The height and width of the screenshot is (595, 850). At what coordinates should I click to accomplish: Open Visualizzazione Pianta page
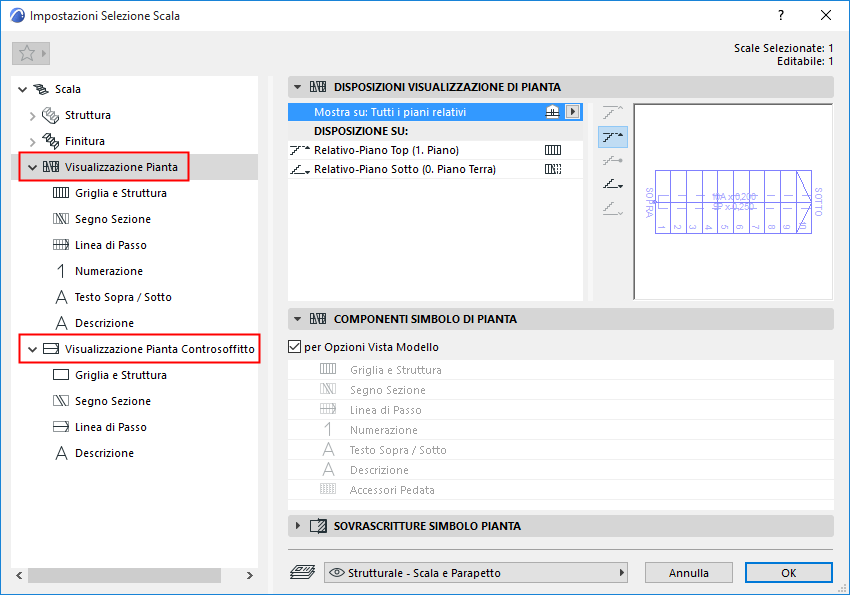[x=121, y=167]
